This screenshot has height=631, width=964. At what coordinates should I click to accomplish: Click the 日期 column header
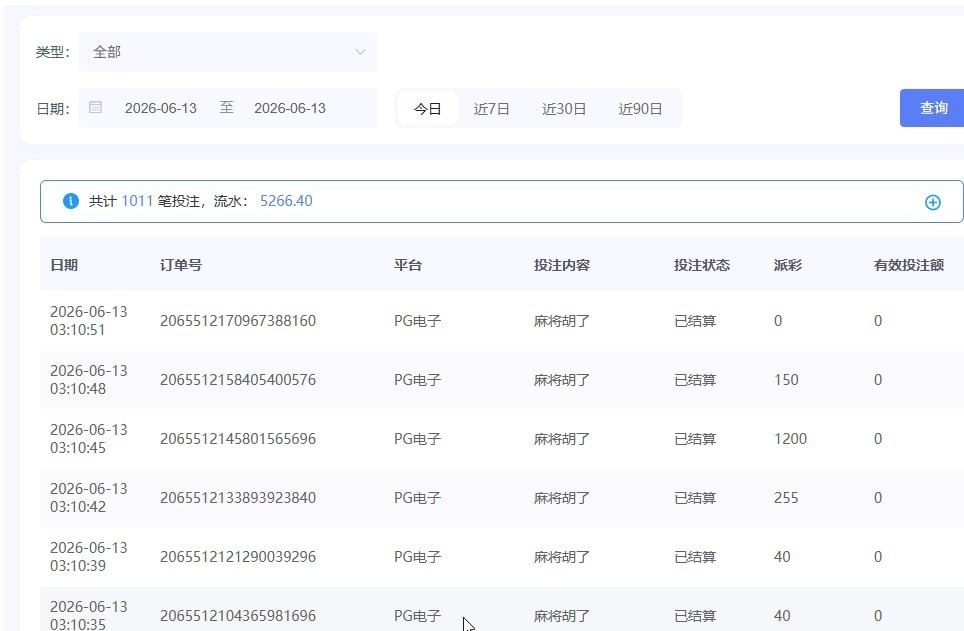click(64, 265)
